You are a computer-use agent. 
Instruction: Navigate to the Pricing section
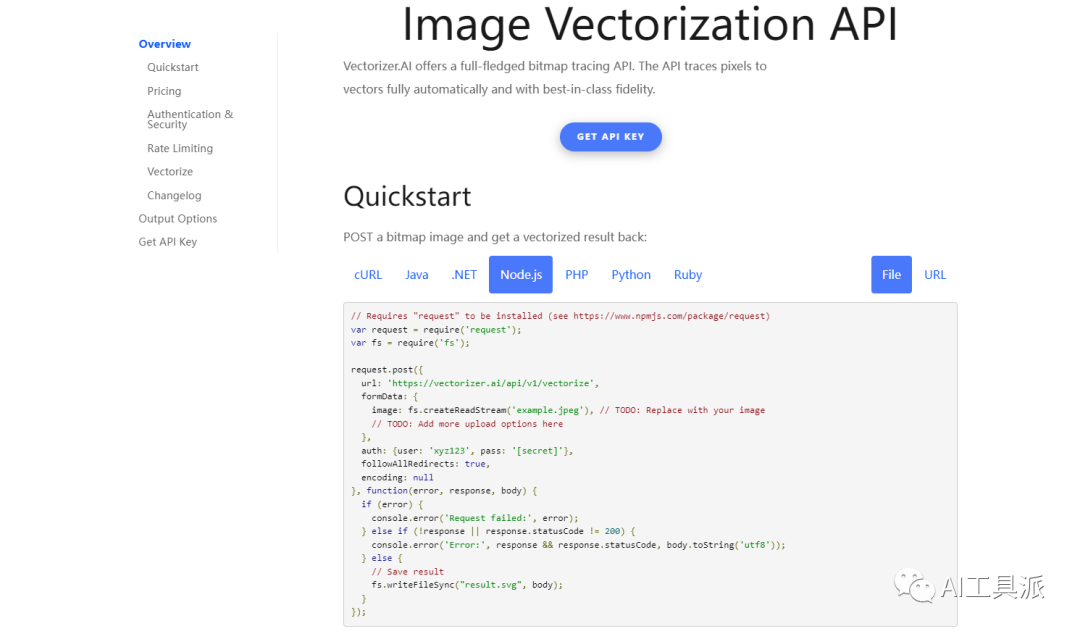pyautogui.click(x=164, y=91)
